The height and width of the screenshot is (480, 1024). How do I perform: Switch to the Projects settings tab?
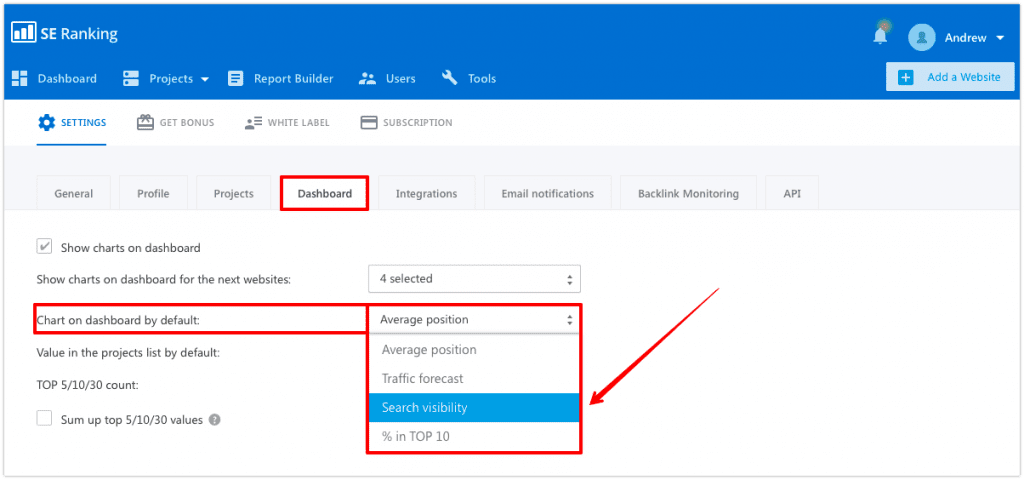pyautogui.click(x=234, y=193)
